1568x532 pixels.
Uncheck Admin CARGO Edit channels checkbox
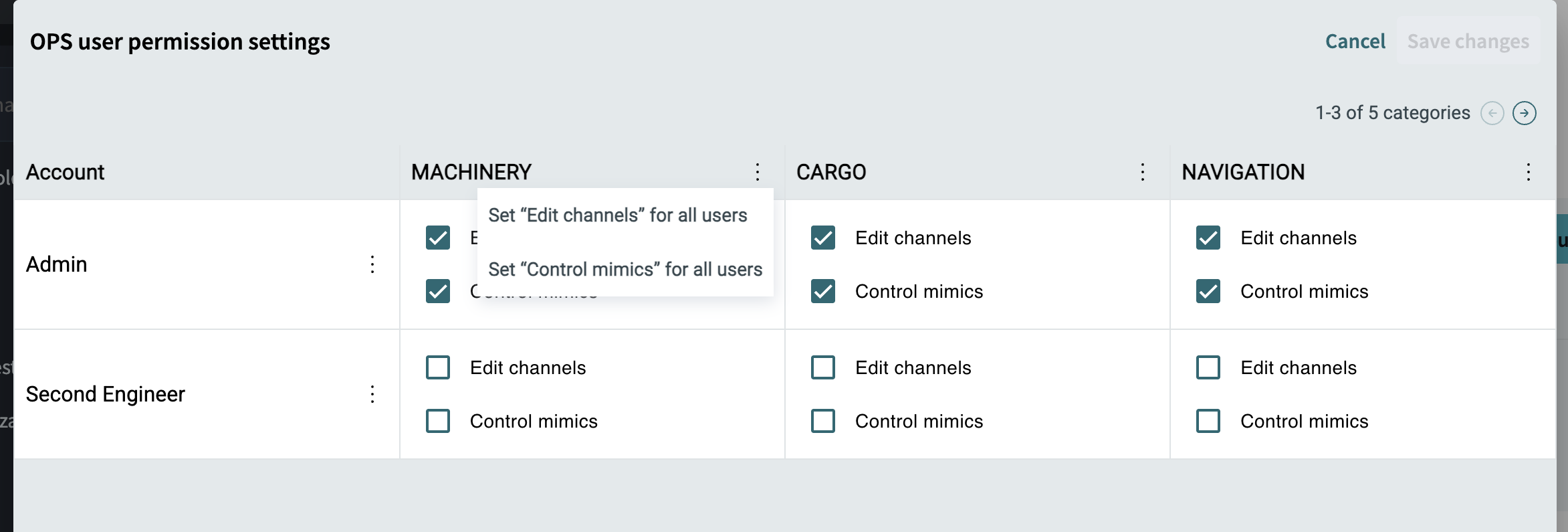point(823,238)
